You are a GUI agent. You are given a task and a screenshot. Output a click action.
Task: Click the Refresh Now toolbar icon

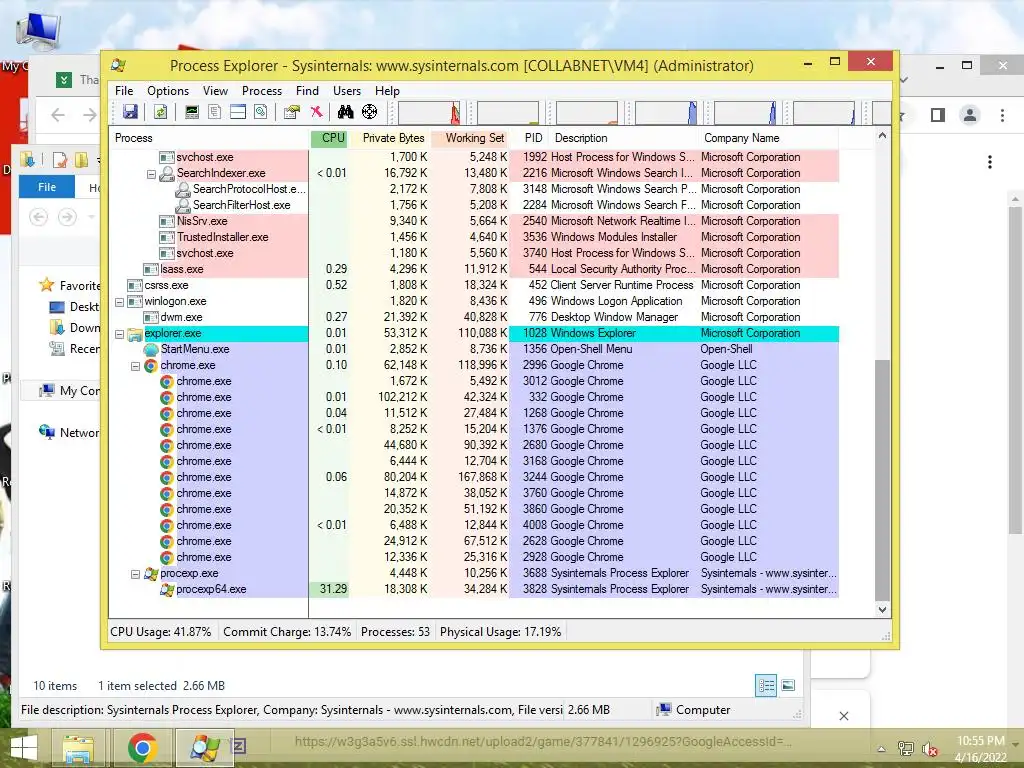pos(160,112)
